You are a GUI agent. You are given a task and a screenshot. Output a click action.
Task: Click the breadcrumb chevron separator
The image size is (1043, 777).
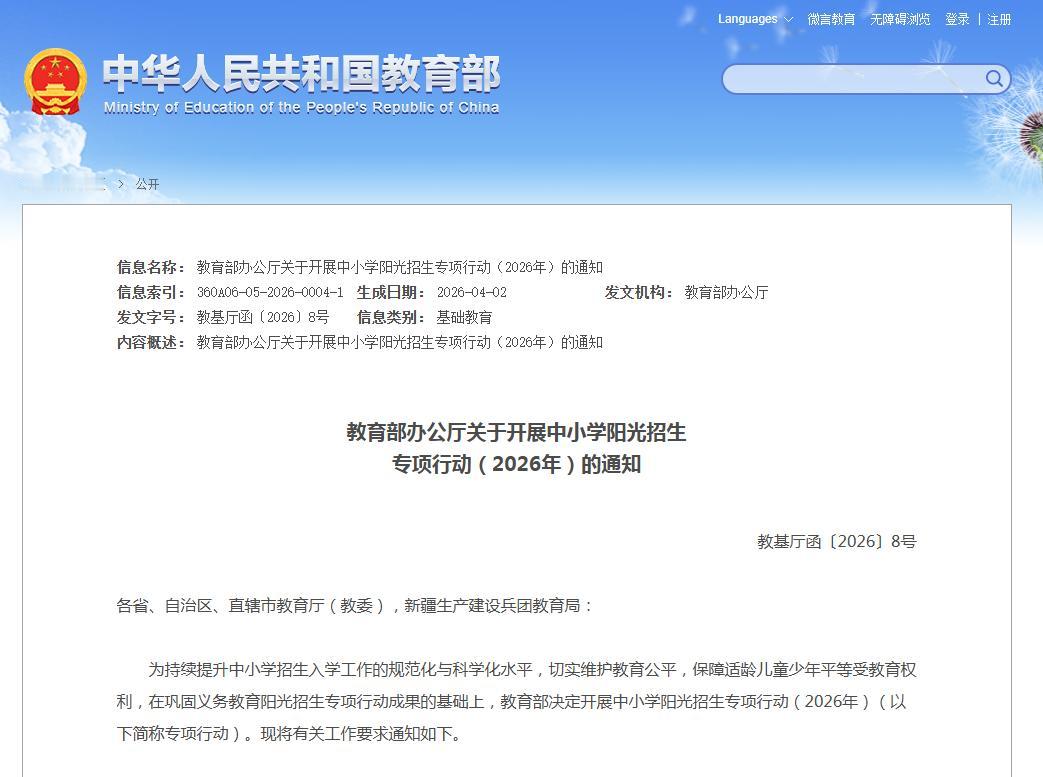pos(120,184)
